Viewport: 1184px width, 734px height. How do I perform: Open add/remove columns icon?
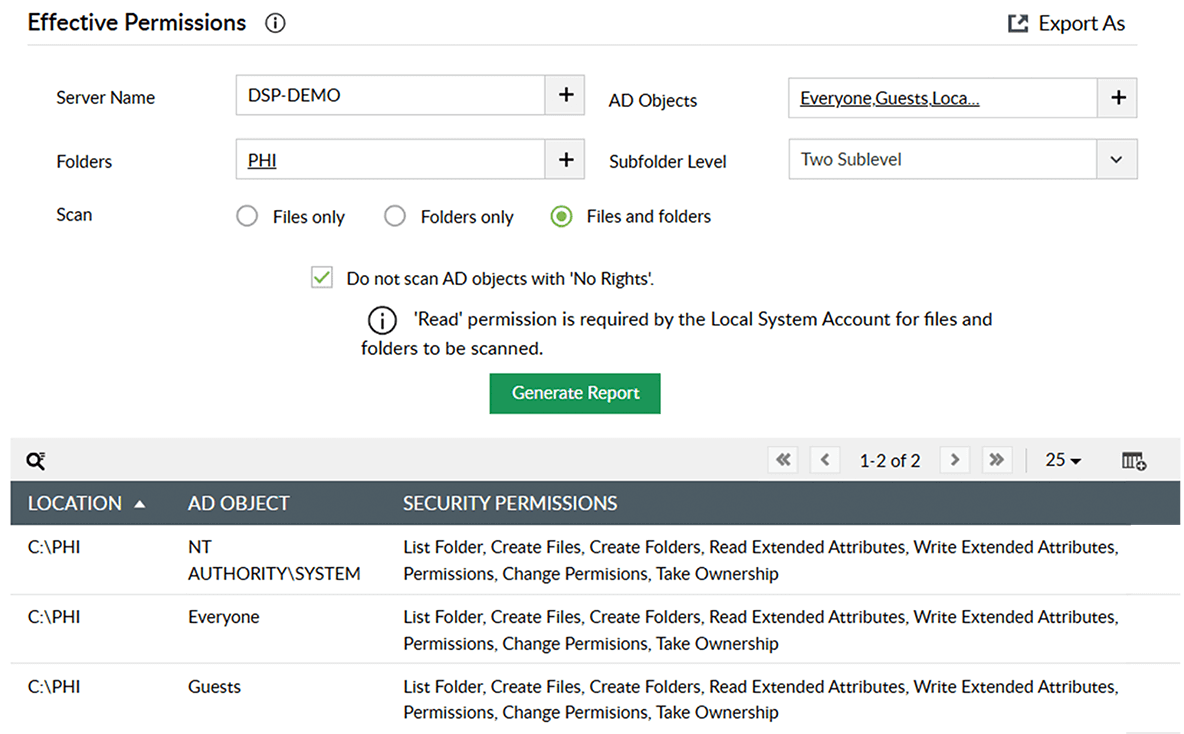click(x=1134, y=461)
